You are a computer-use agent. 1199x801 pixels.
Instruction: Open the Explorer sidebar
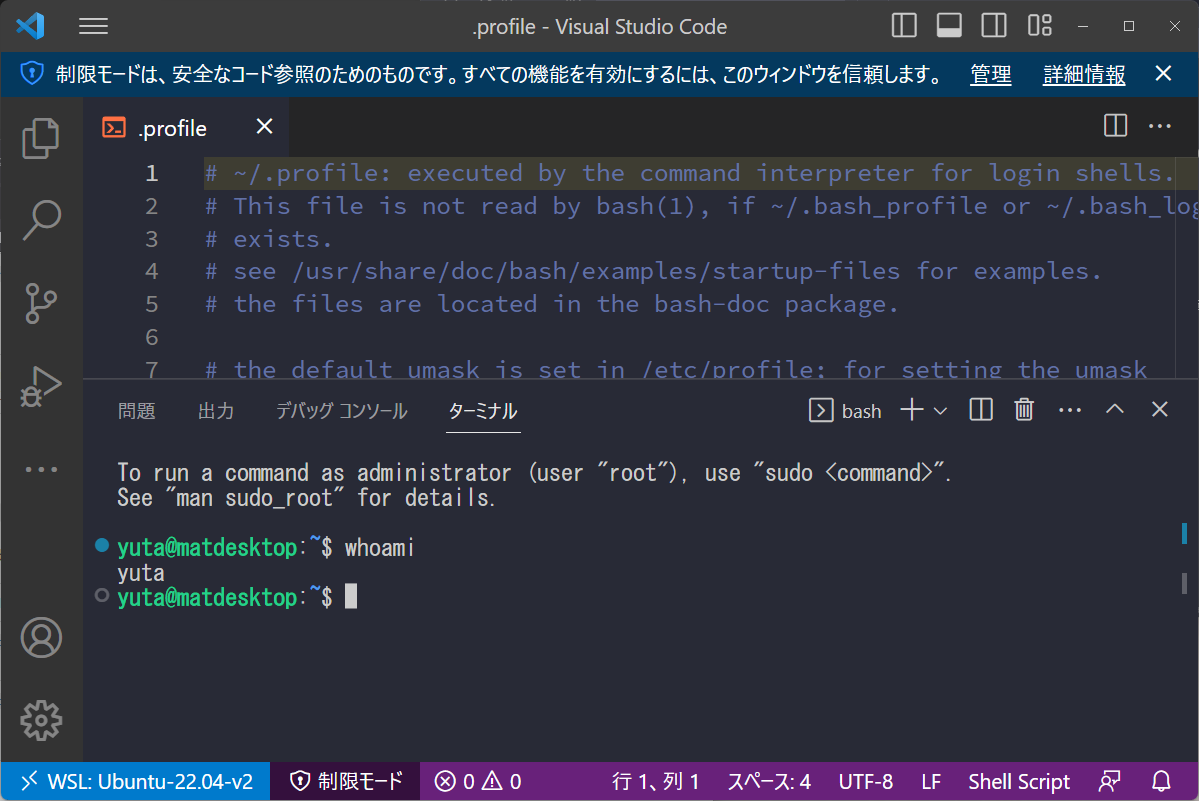(40, 138)
